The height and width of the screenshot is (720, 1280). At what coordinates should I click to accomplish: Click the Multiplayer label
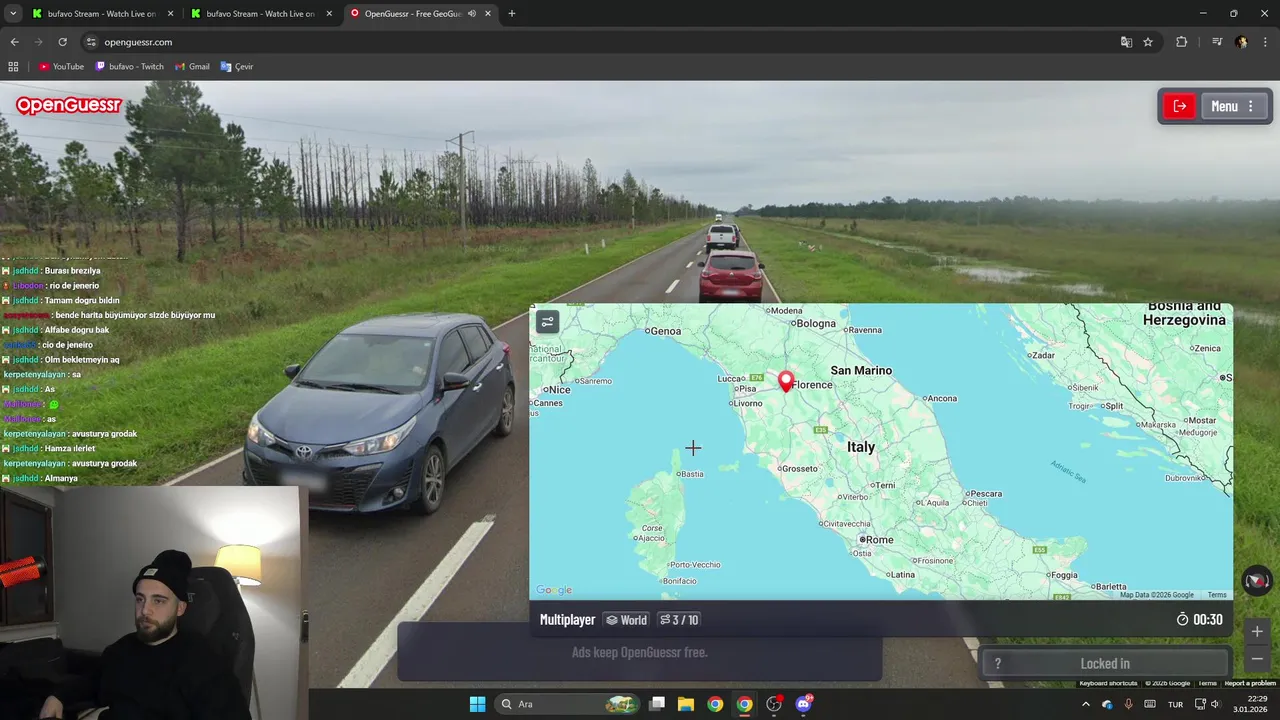pos(567,620)
